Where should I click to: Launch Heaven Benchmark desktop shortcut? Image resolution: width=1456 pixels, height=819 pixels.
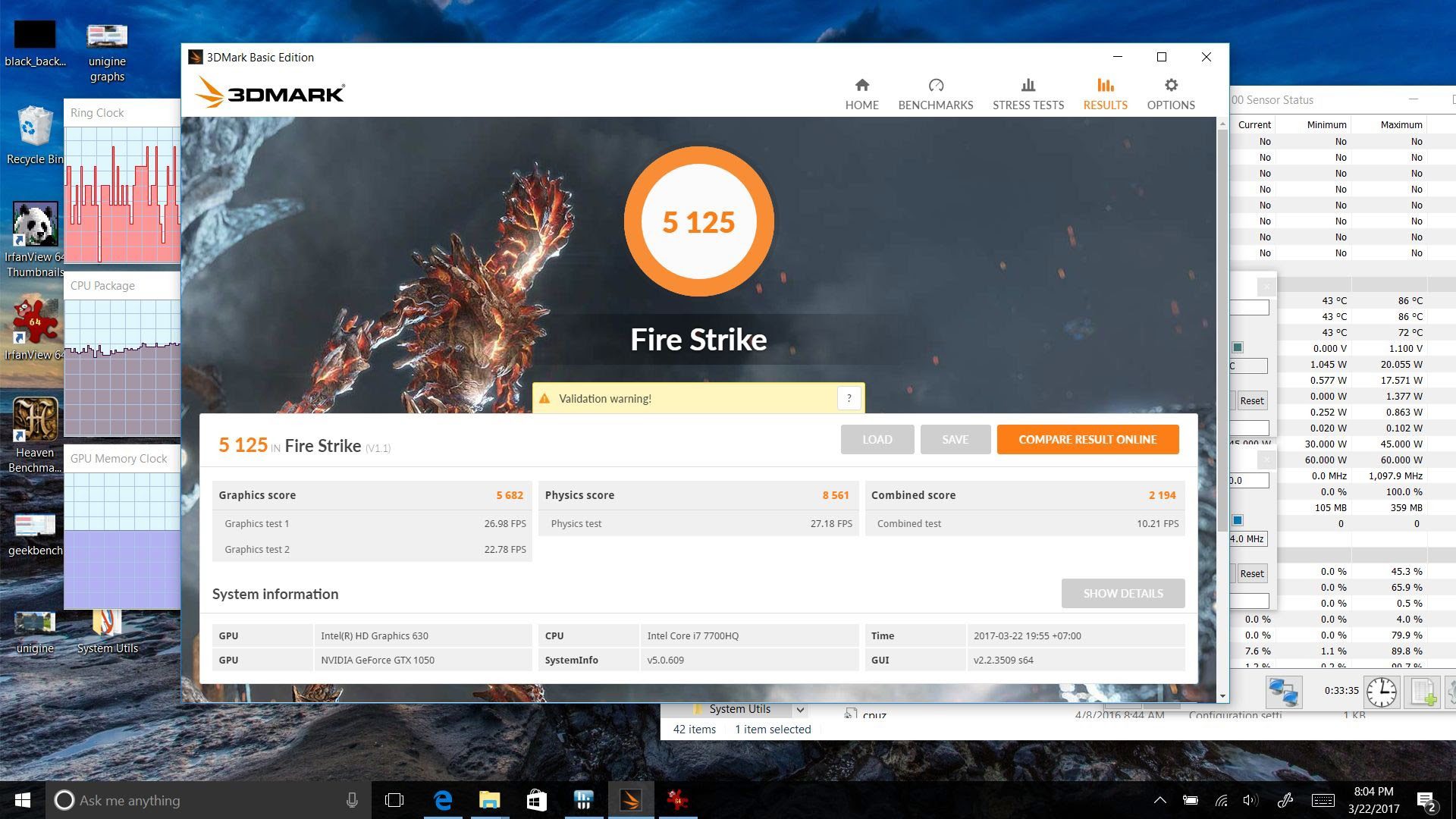point(35,435)
